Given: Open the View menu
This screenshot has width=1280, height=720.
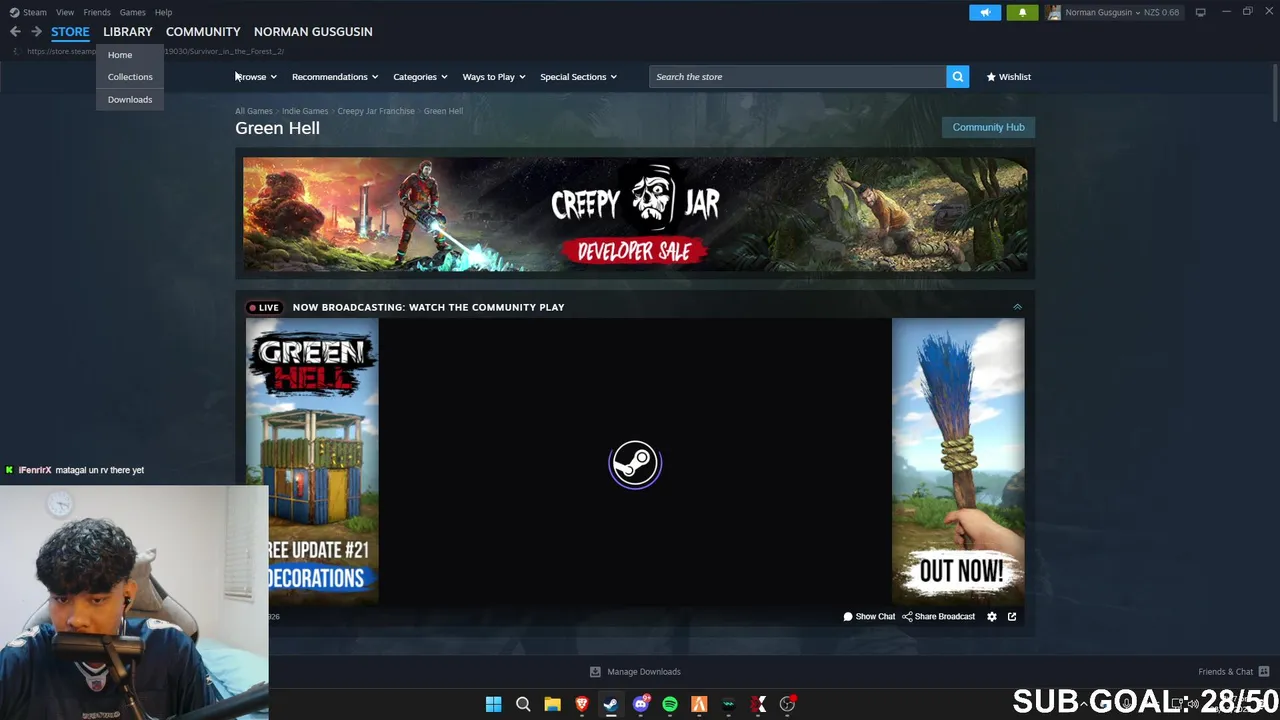Looking at the screenshot, I should pyautogui.click(x=65, y=12).
